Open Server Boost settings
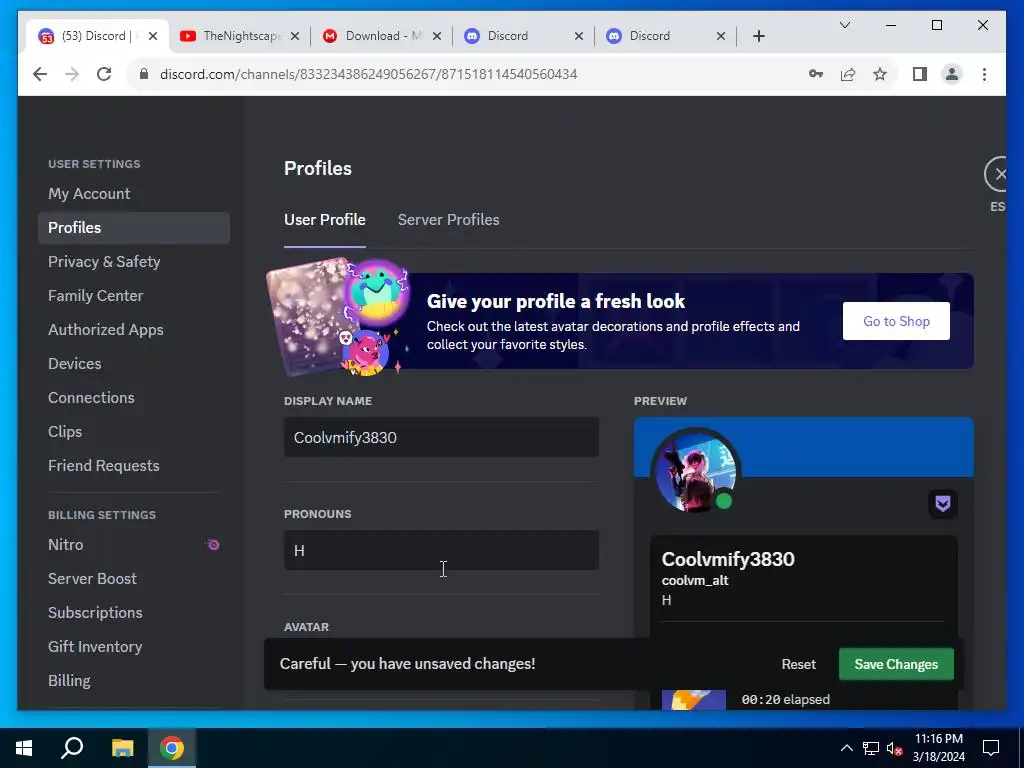The width and height of the screenshot is (1024, 768). [x=134, y=579]
